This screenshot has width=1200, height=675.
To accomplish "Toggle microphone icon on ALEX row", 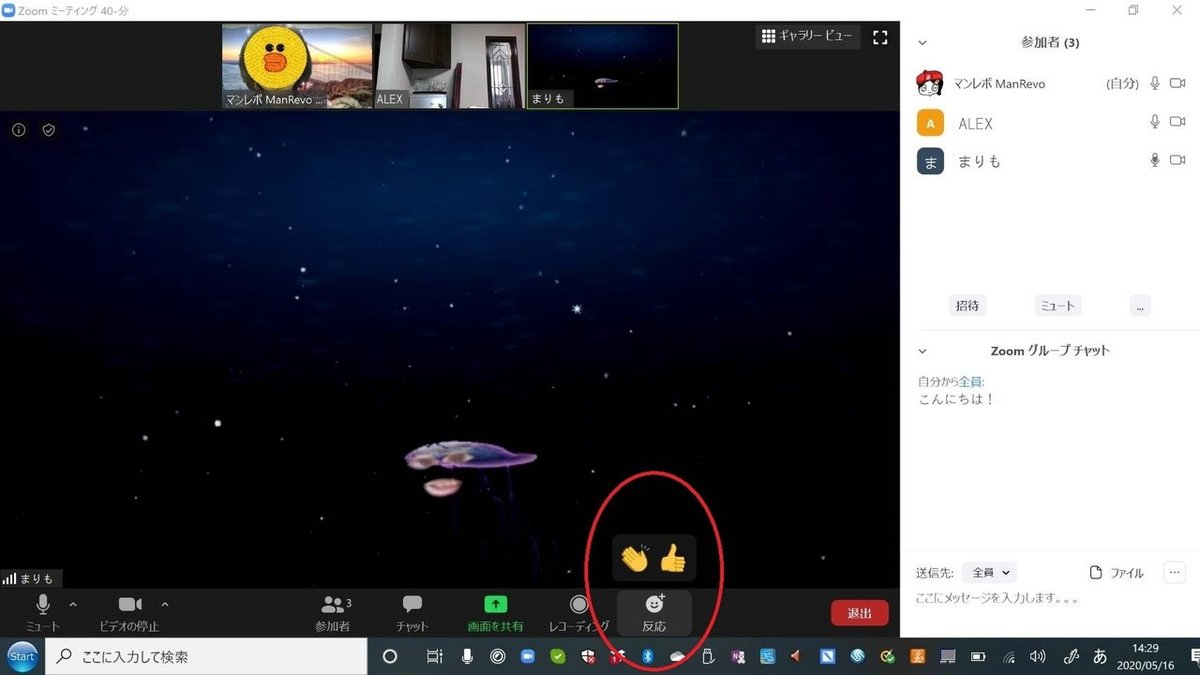I will (1154, 122).
